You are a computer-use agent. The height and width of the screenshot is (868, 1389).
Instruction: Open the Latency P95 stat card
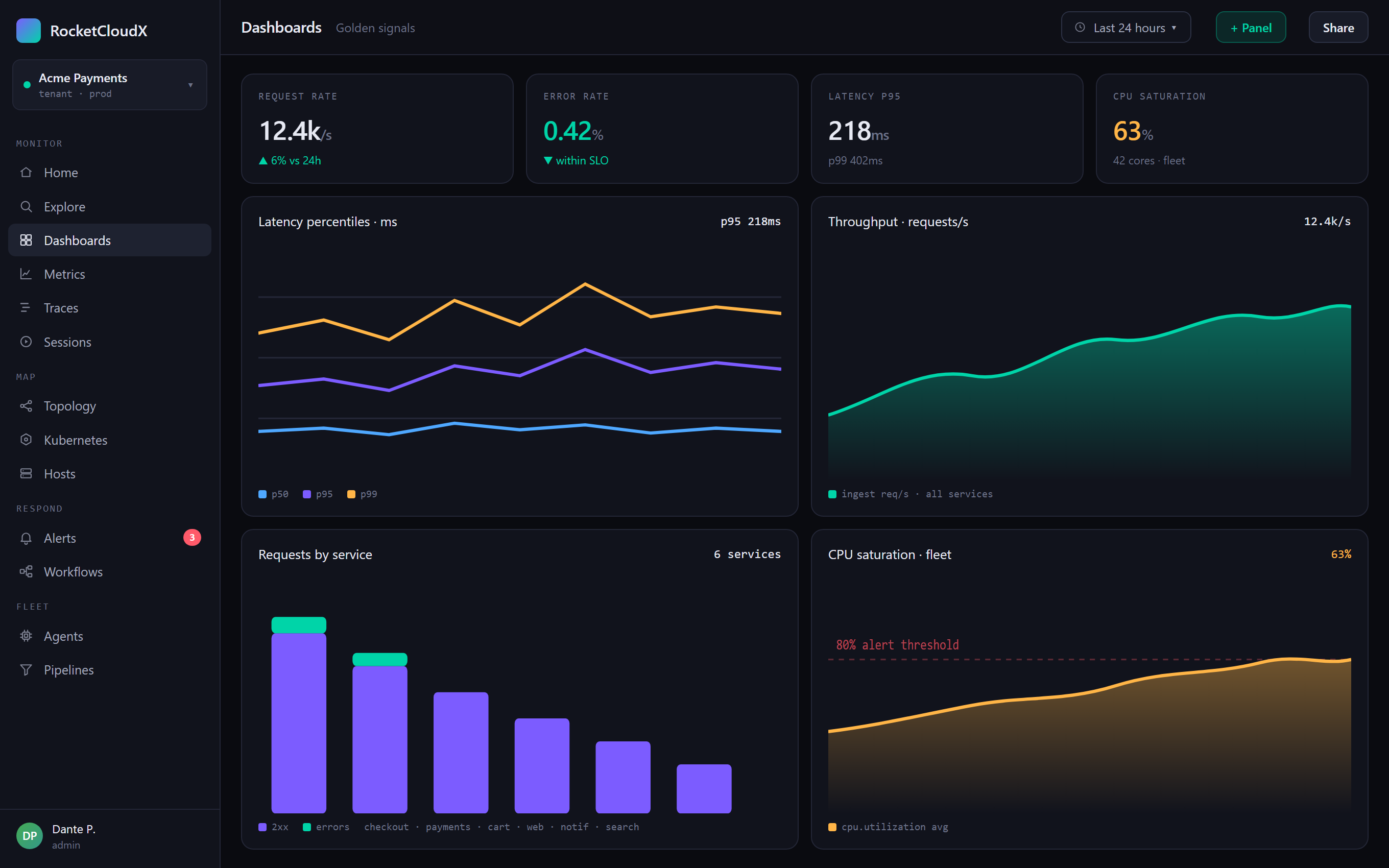[x=947, y=129]
